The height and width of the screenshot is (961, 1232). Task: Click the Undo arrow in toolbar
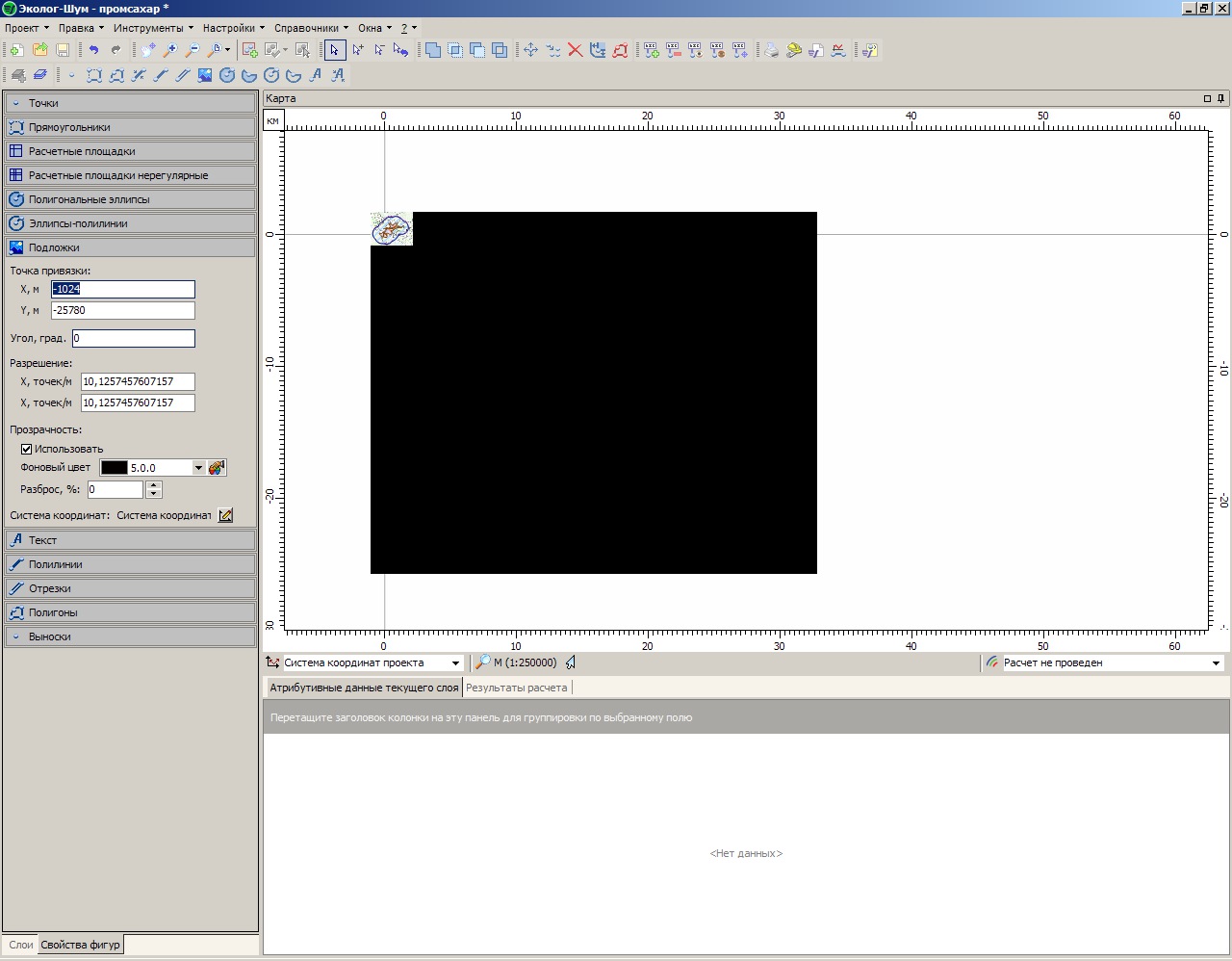click(93, 50)
